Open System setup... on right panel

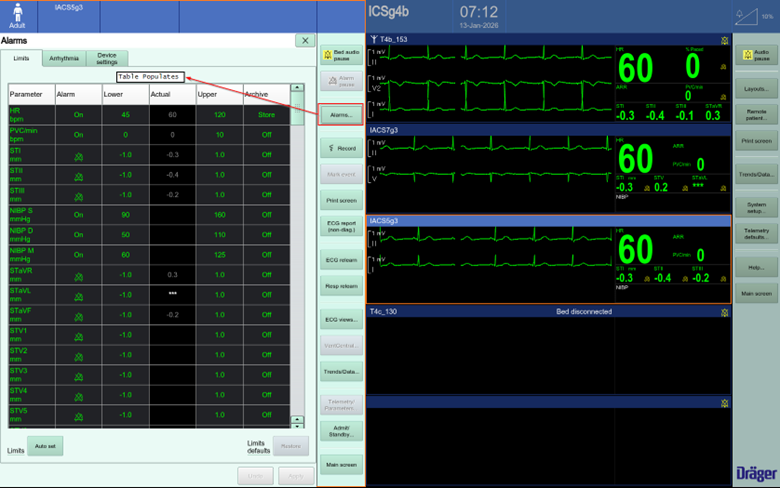[755, 207]
